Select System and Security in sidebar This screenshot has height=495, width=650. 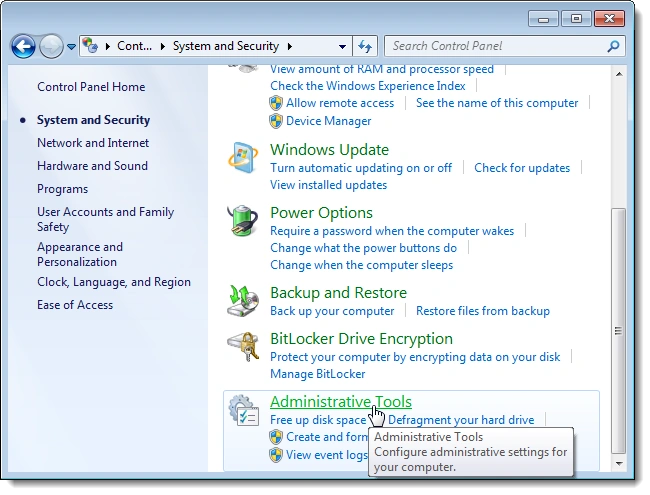click(93, 120)
